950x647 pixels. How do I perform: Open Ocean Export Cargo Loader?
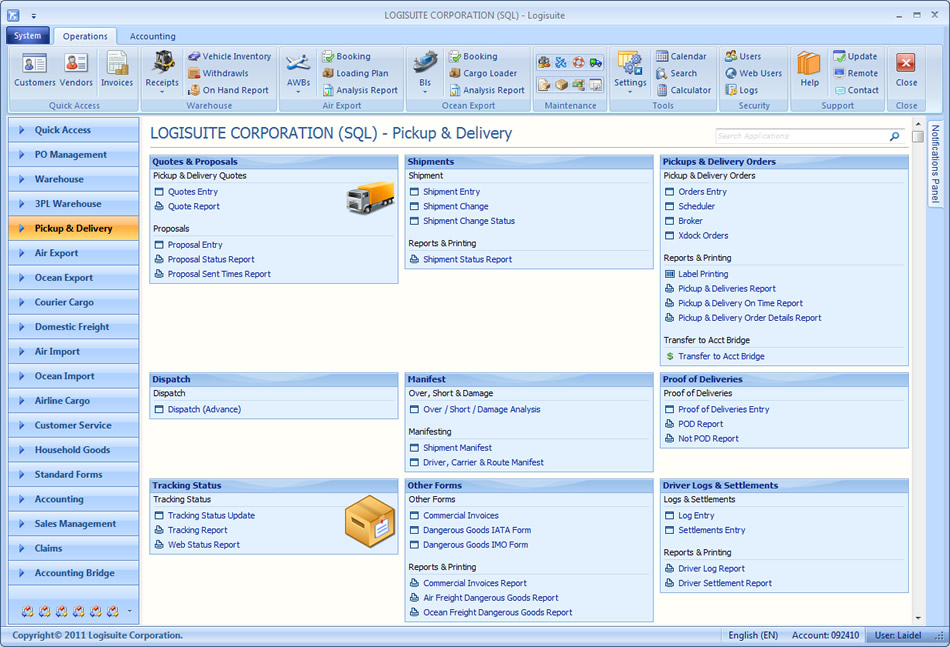(483, 73)
